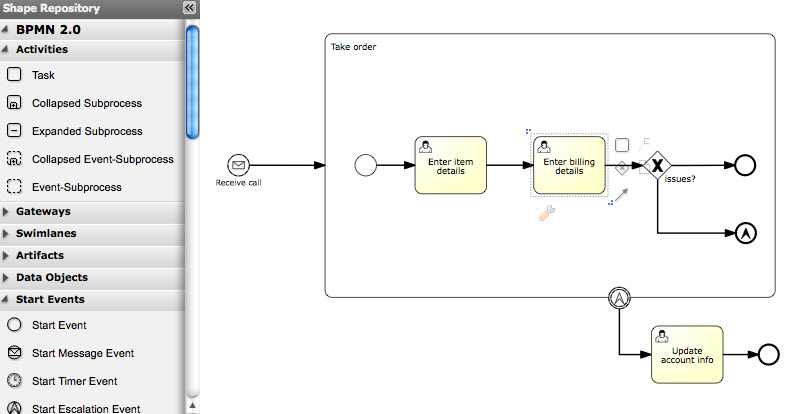788x414 pixels.
Task: Select the 'issues?' exclusive gateway
Action: tap(656, 165)
